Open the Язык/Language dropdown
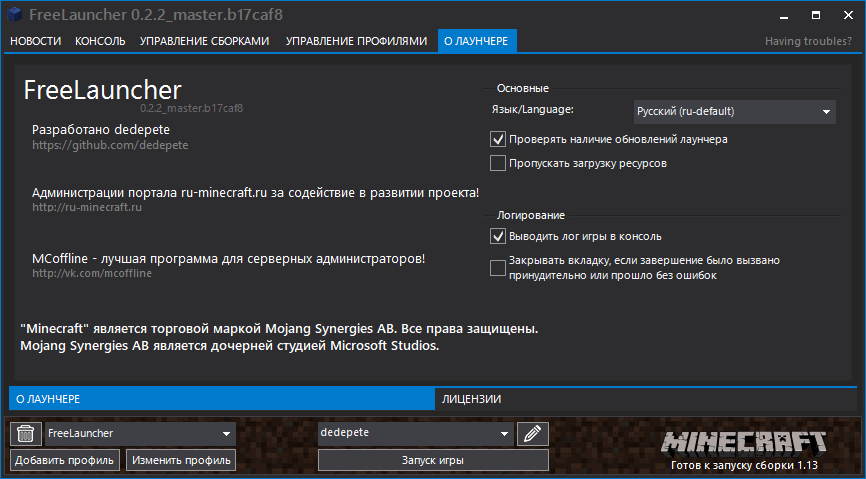The image size is (866, 479). 733,112
